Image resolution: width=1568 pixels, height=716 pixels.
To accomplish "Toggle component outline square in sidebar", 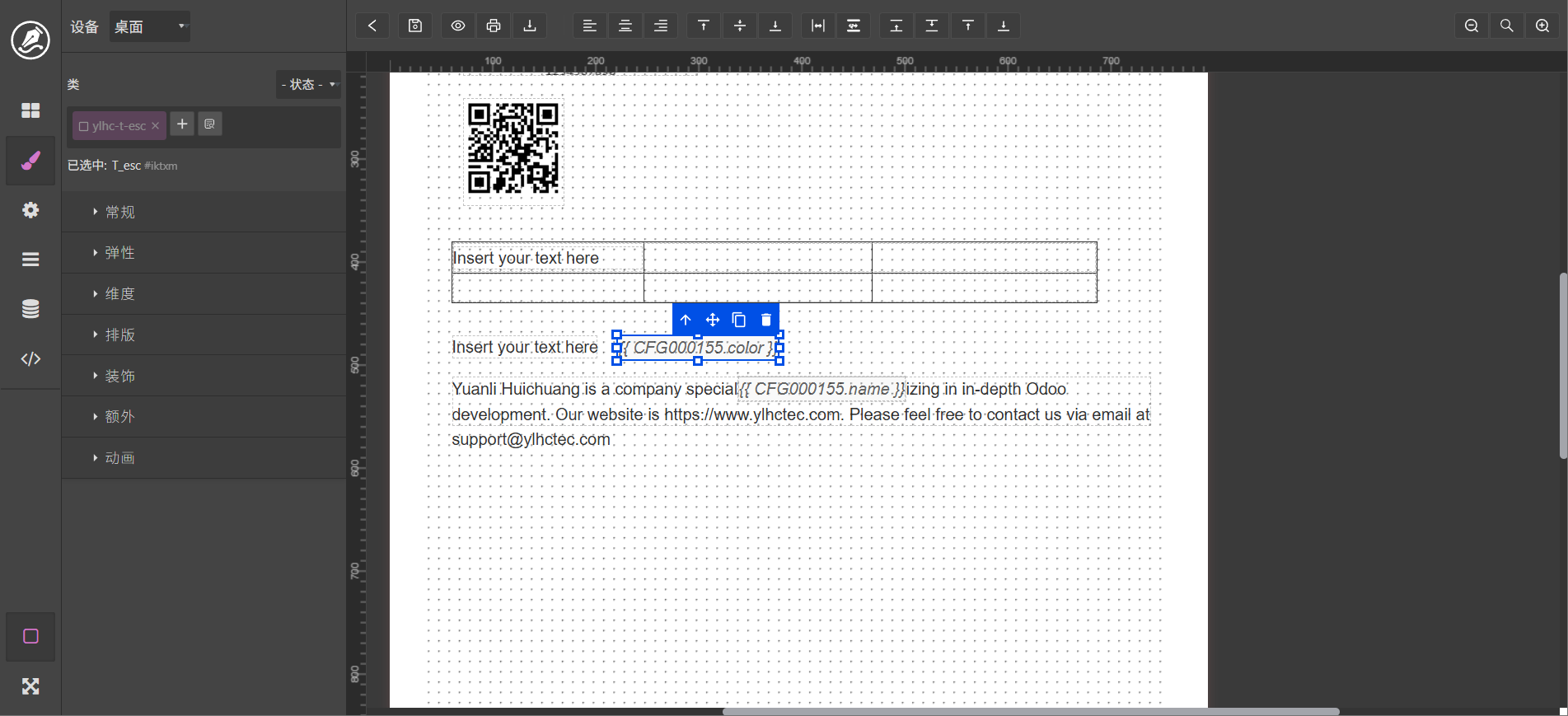I will point(30,636).
